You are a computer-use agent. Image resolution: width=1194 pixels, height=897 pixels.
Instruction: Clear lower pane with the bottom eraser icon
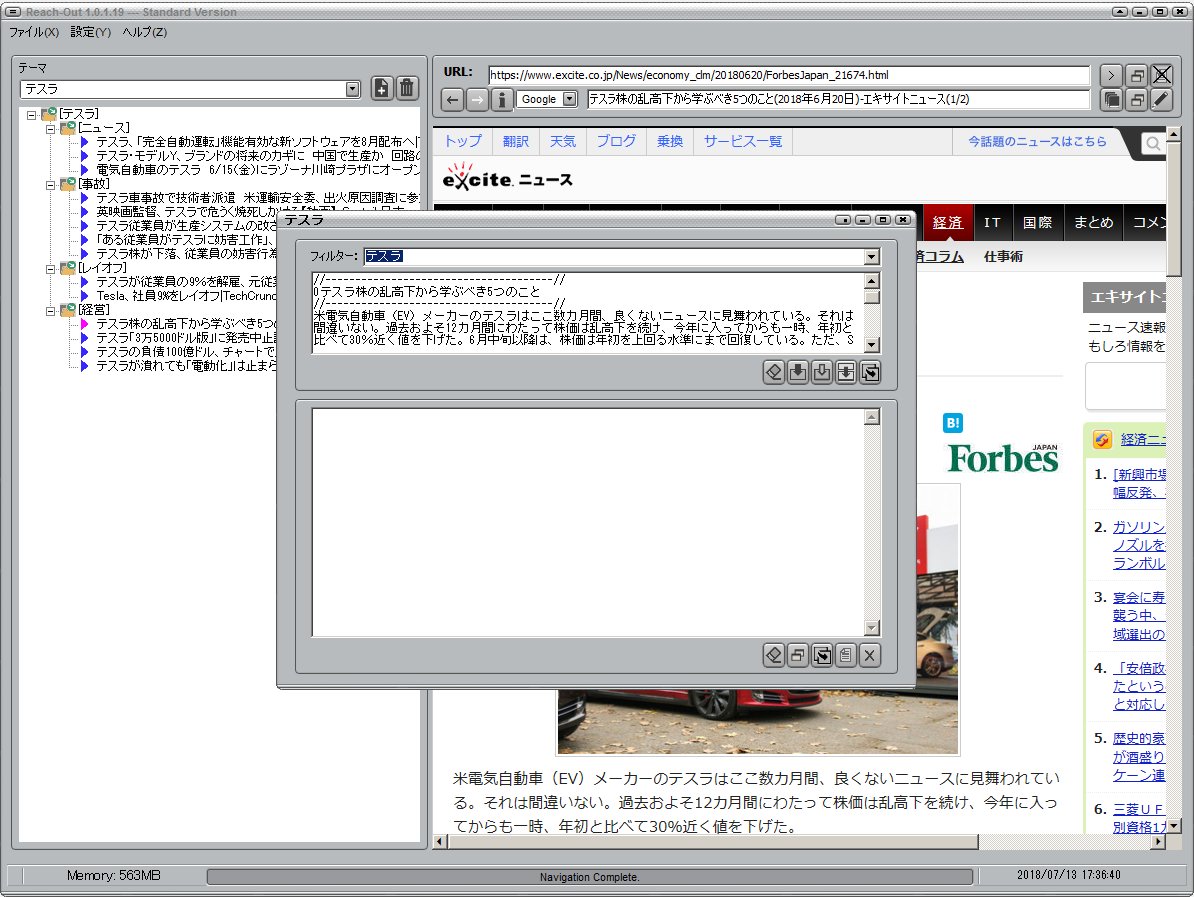[x=774, y=655]
